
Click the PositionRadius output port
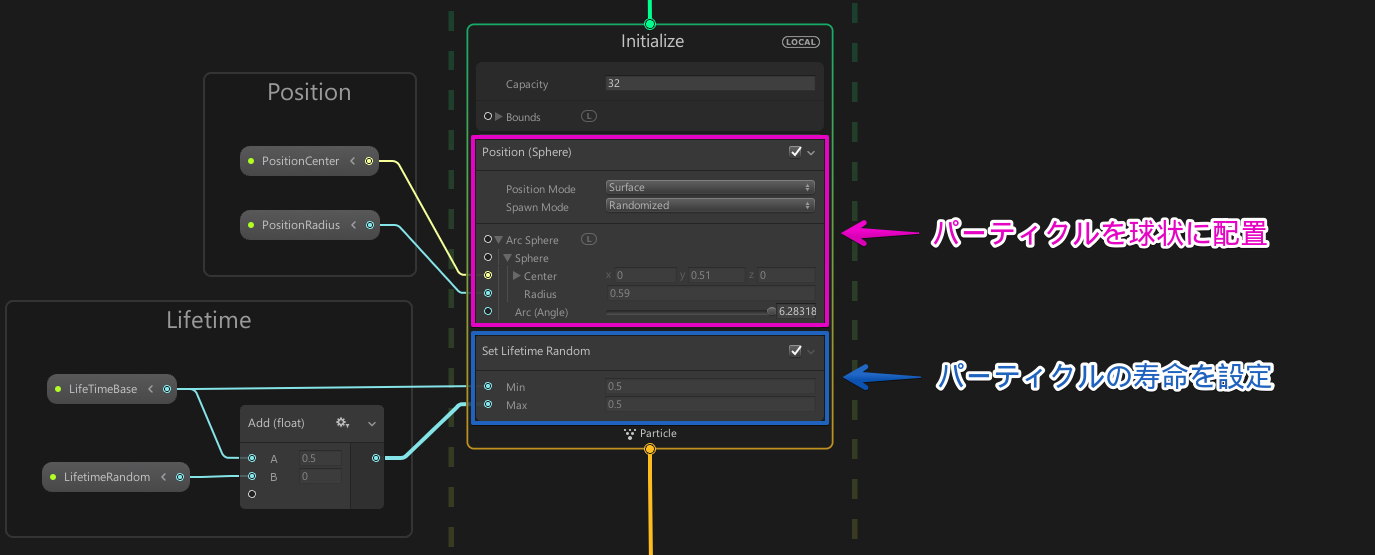click(x=370, y=225)
